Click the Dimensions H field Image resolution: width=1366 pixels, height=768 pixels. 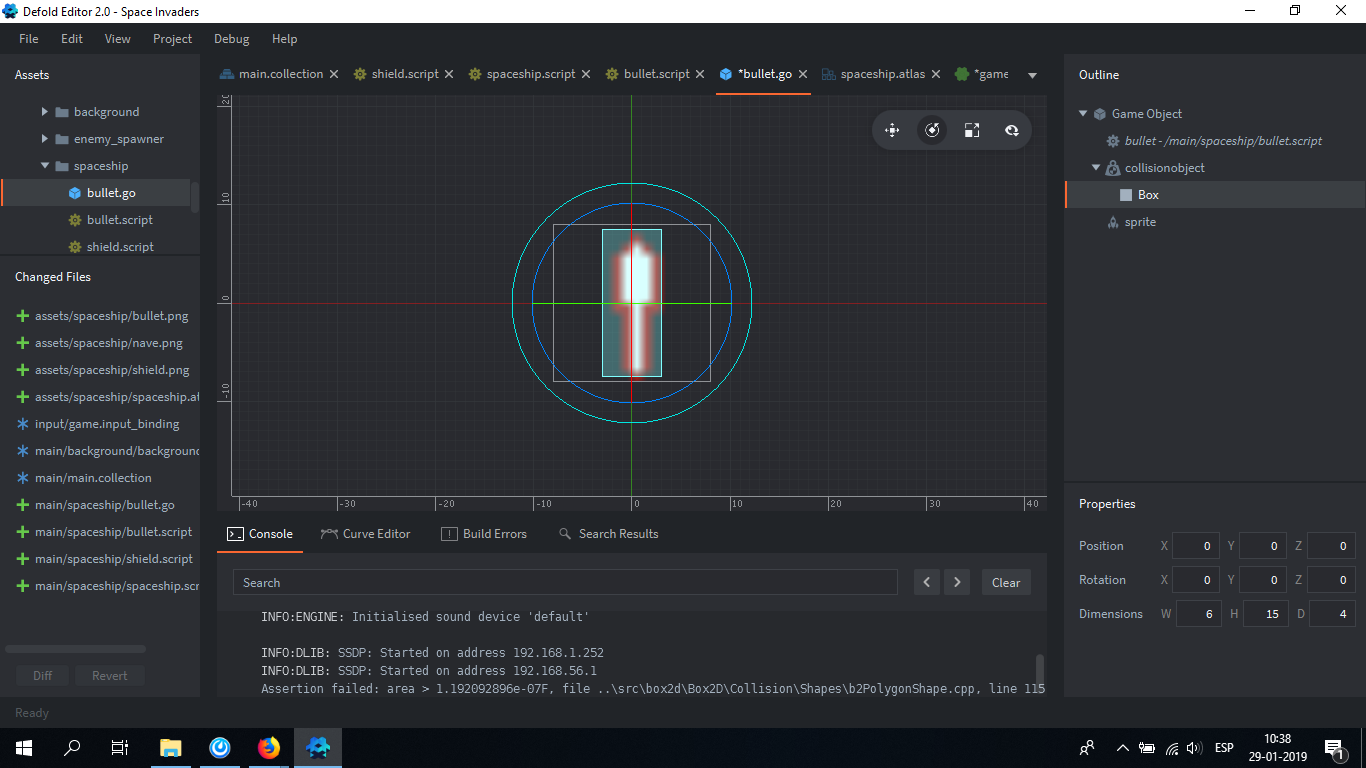(x=1266, y=614)
